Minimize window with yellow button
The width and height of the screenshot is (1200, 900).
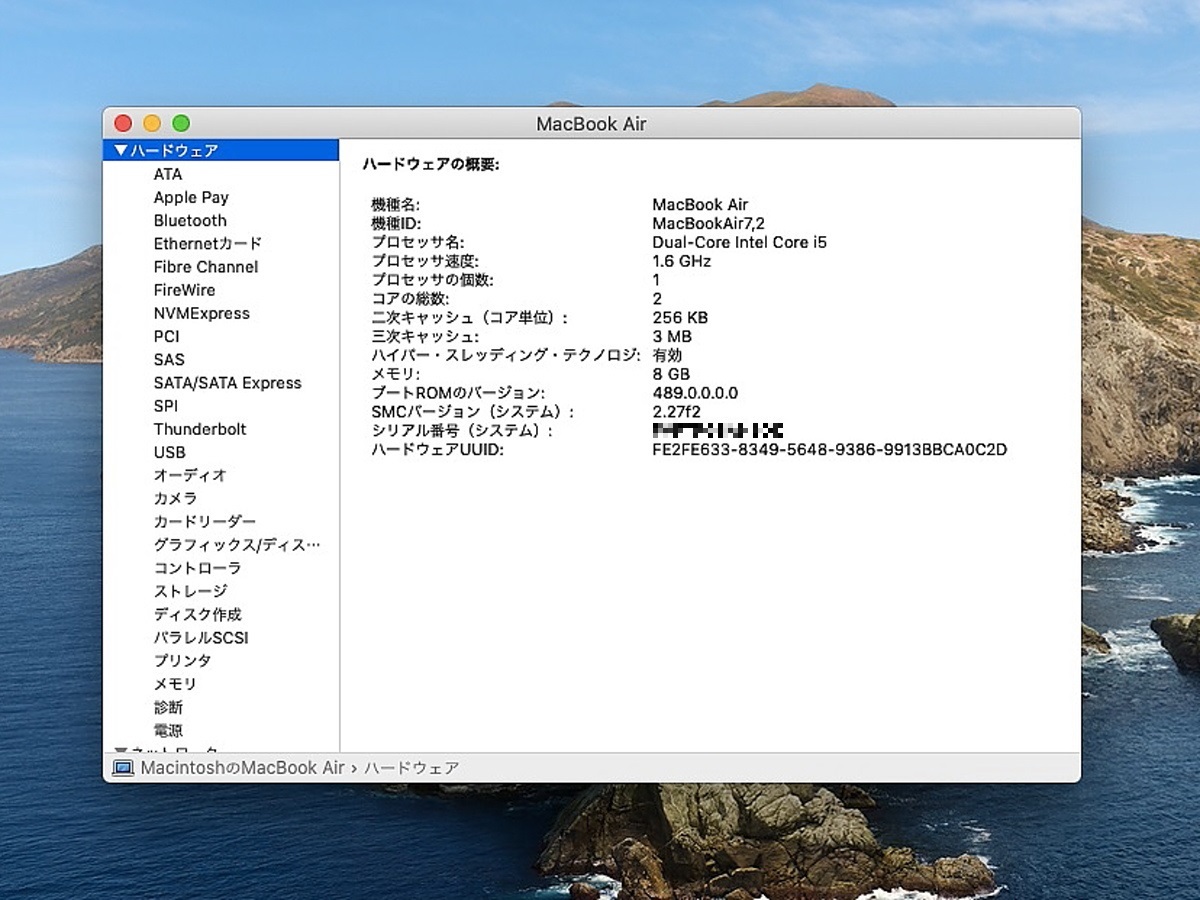point(152,123)
